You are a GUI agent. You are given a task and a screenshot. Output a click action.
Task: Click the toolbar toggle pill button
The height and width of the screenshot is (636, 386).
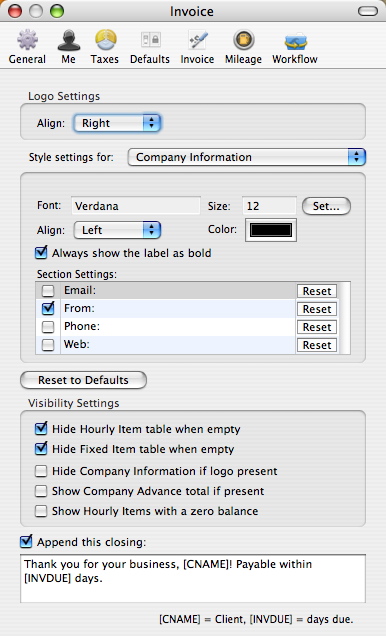368,11
